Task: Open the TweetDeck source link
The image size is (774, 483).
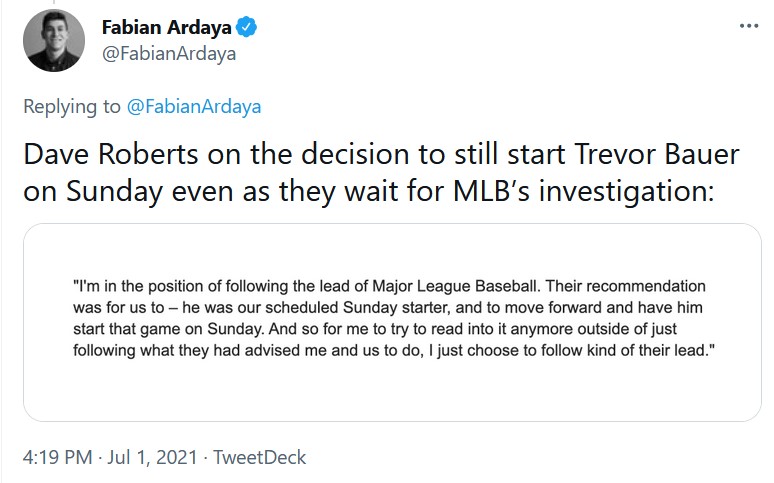Action: (260, 457)
